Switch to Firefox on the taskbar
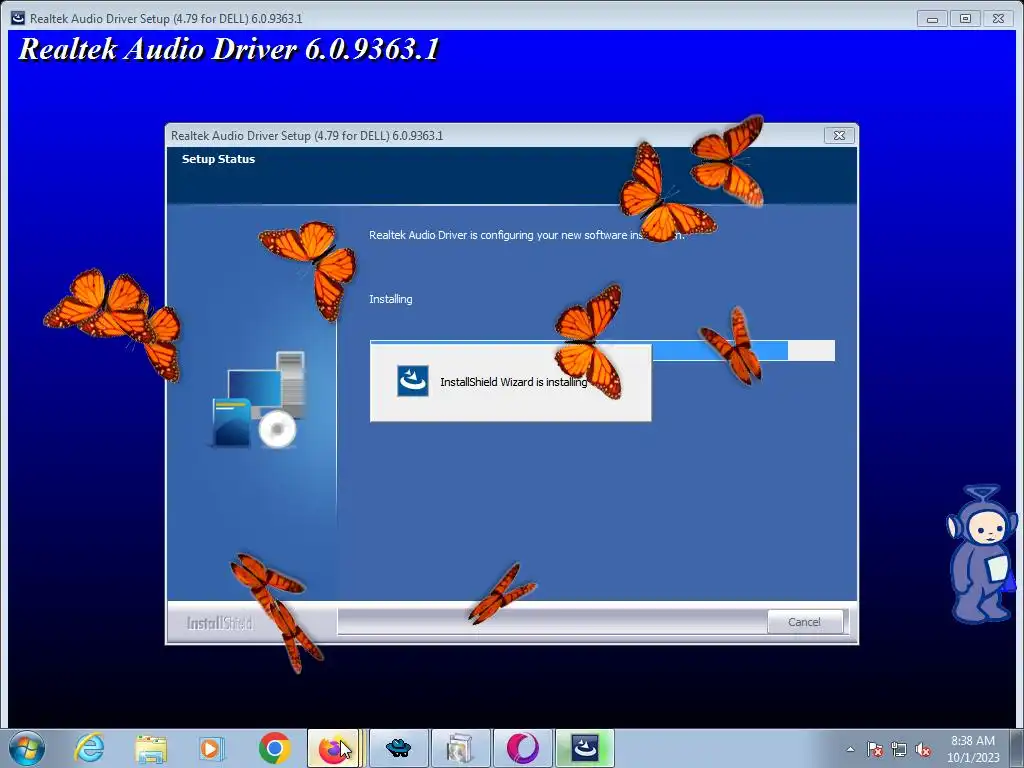 tap(334, 748)
